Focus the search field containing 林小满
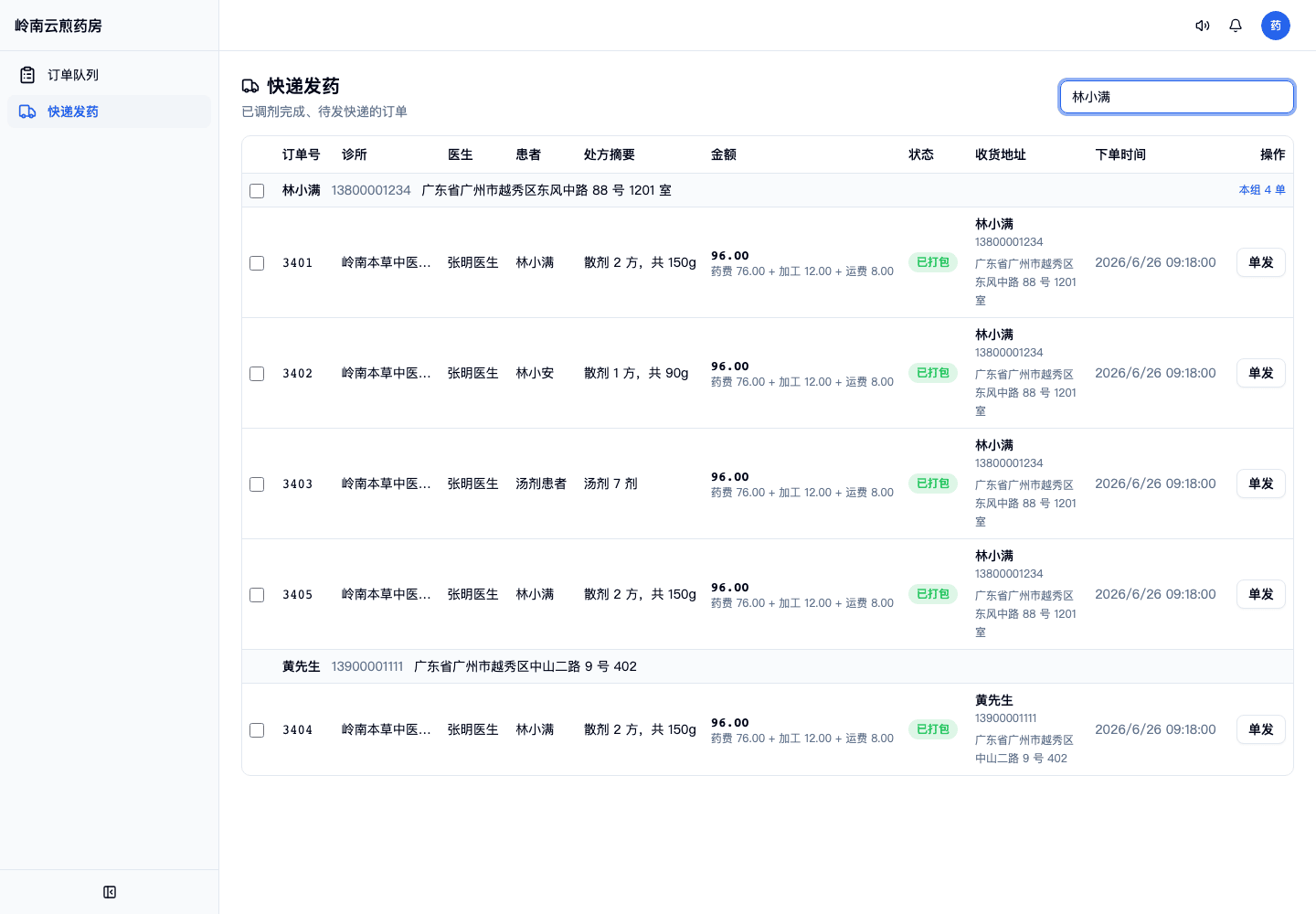 [1177, 97]
